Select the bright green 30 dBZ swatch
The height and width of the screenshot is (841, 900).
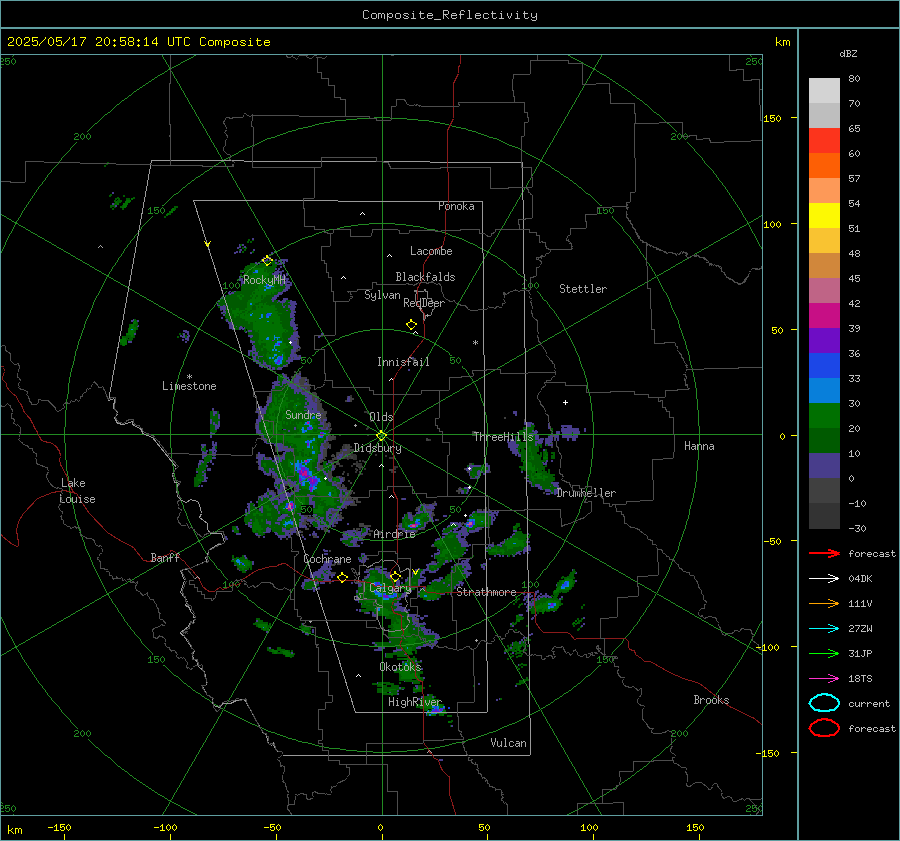pyautogui.click(x=824, y=416)
